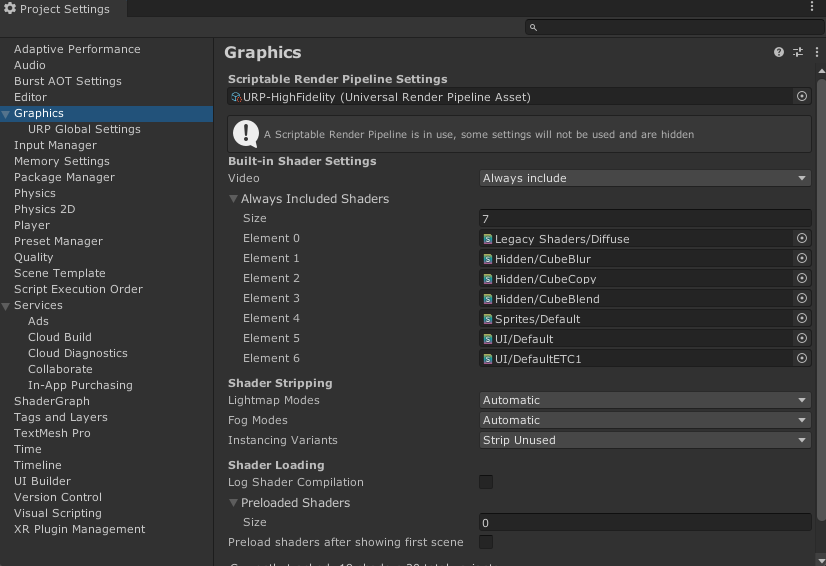The image size is (826, 566).
Task: Click object picker beside UI/DefaultETC1
Action: 801,359
